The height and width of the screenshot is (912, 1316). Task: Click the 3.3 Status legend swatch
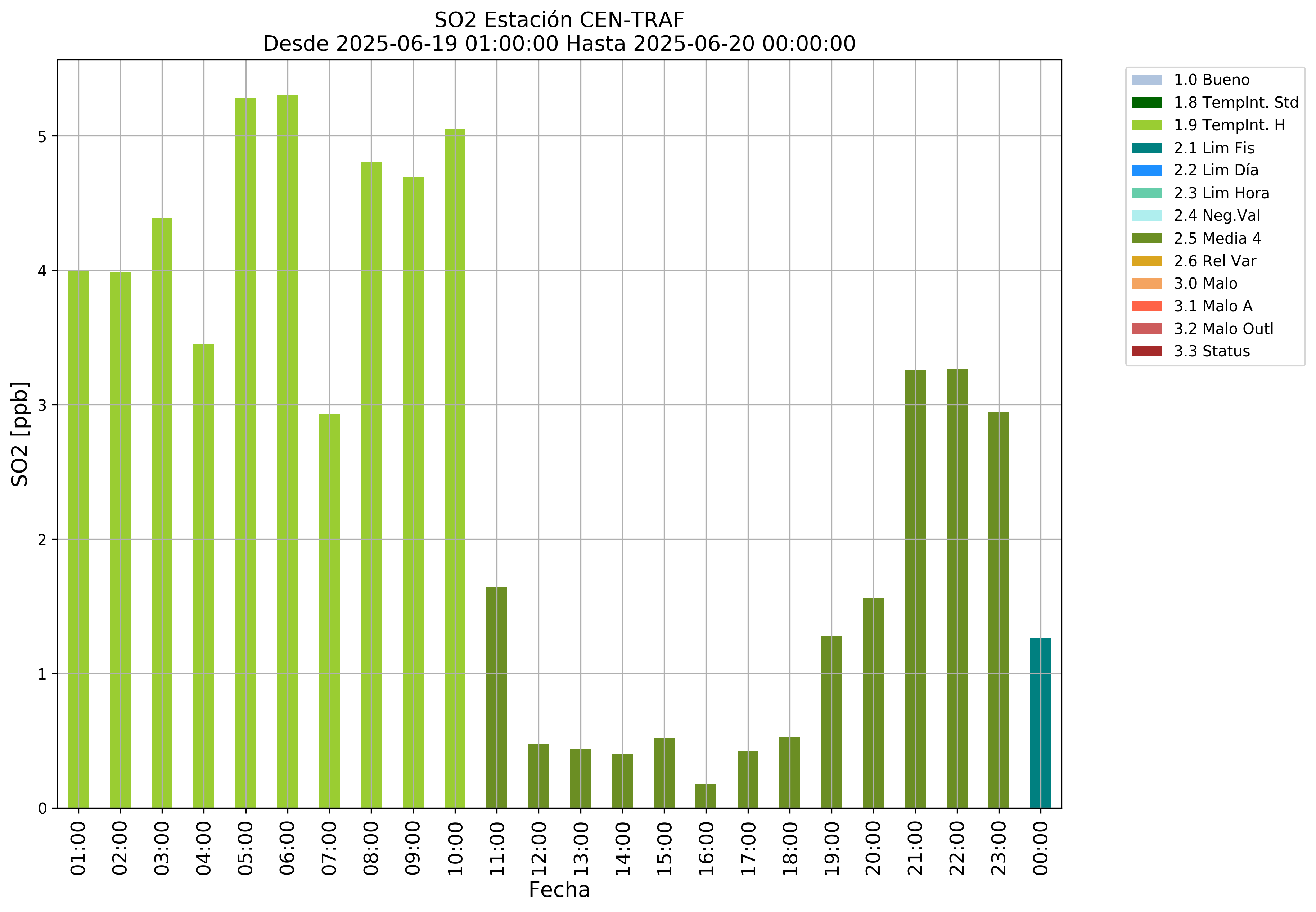point(1146,351)
